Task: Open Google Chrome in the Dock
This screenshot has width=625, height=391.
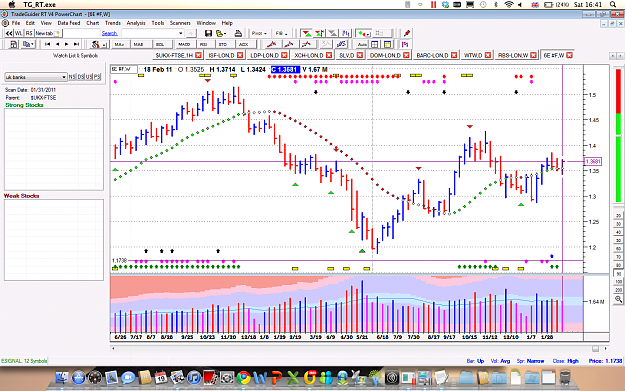Action: coord(244,377)
